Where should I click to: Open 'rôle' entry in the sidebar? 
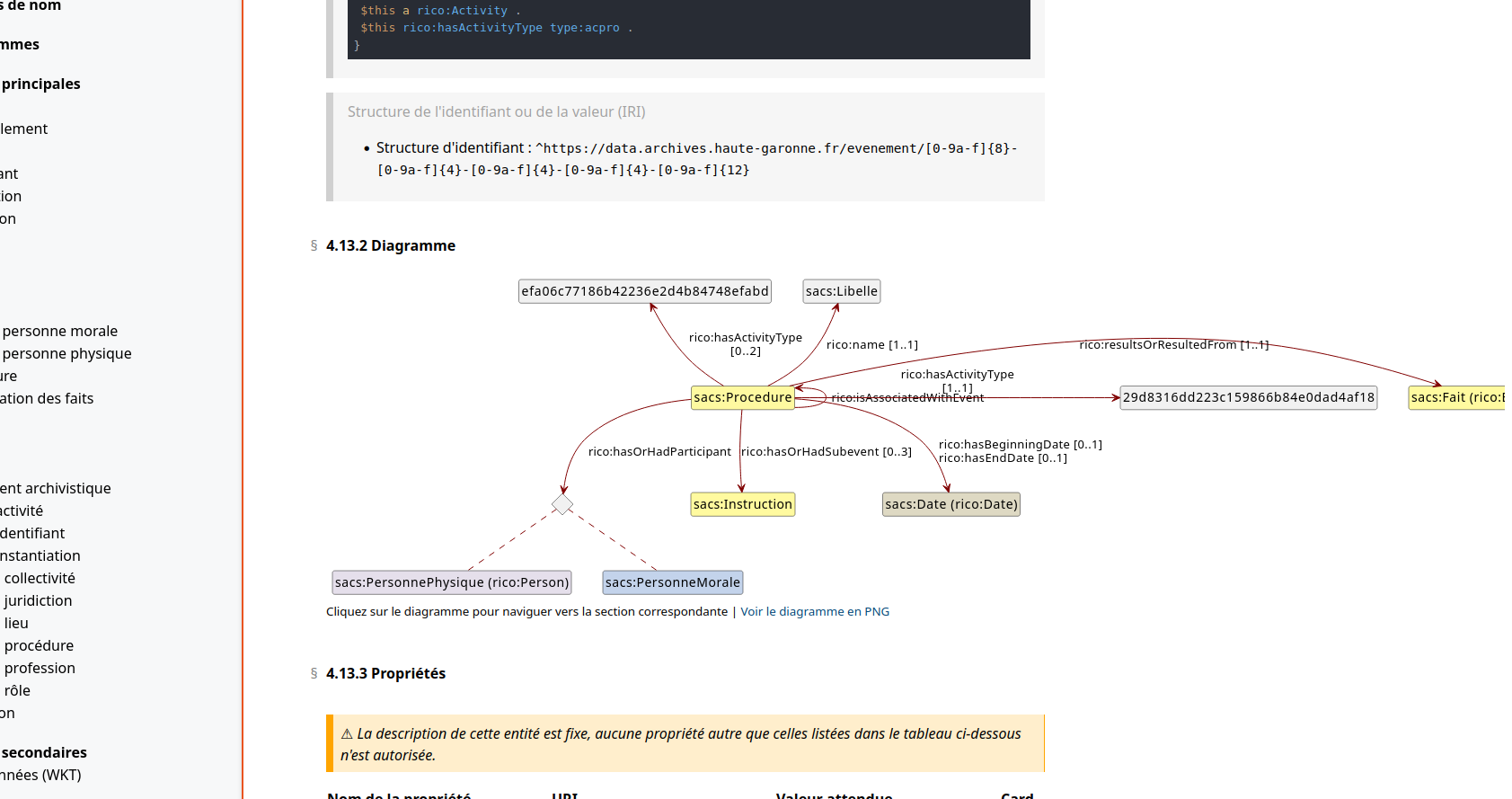[x=17, y=690]
